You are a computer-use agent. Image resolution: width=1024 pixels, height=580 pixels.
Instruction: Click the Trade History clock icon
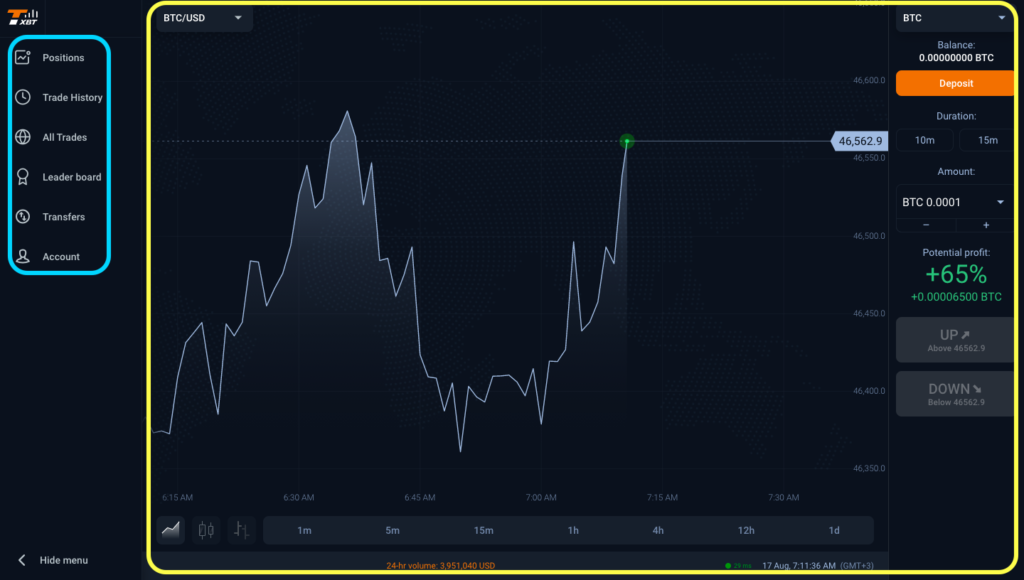click(23, 97)
